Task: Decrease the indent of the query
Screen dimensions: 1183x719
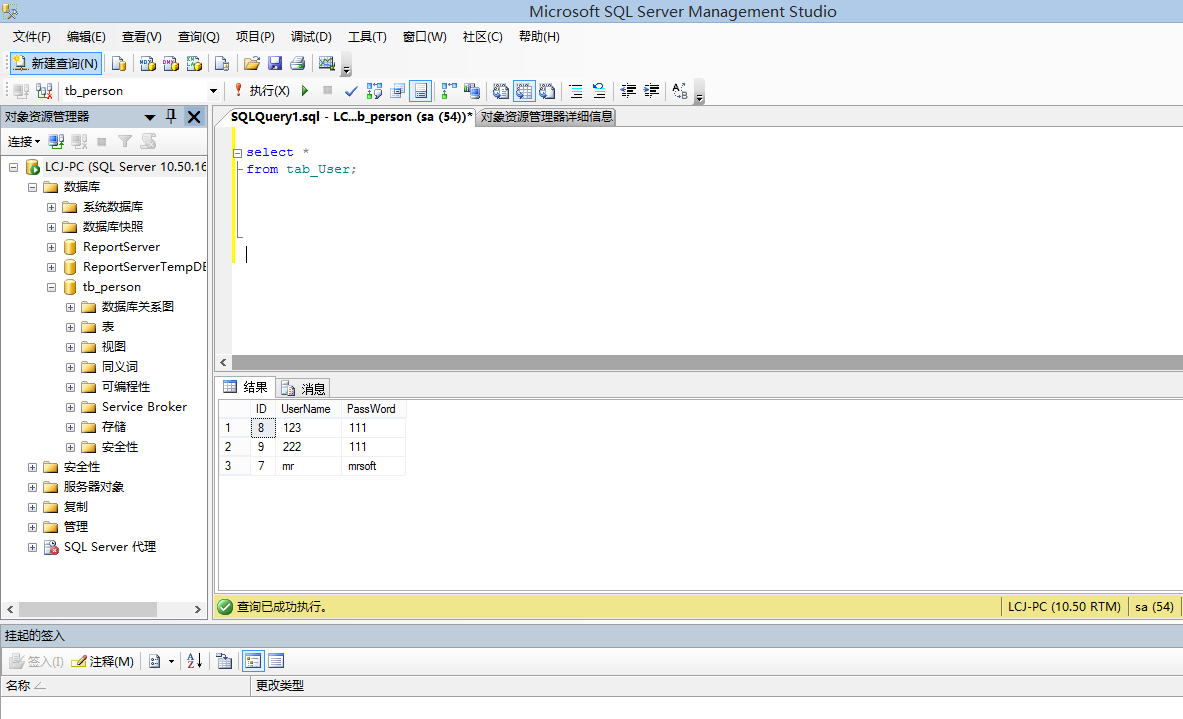Action: (628, 91)
